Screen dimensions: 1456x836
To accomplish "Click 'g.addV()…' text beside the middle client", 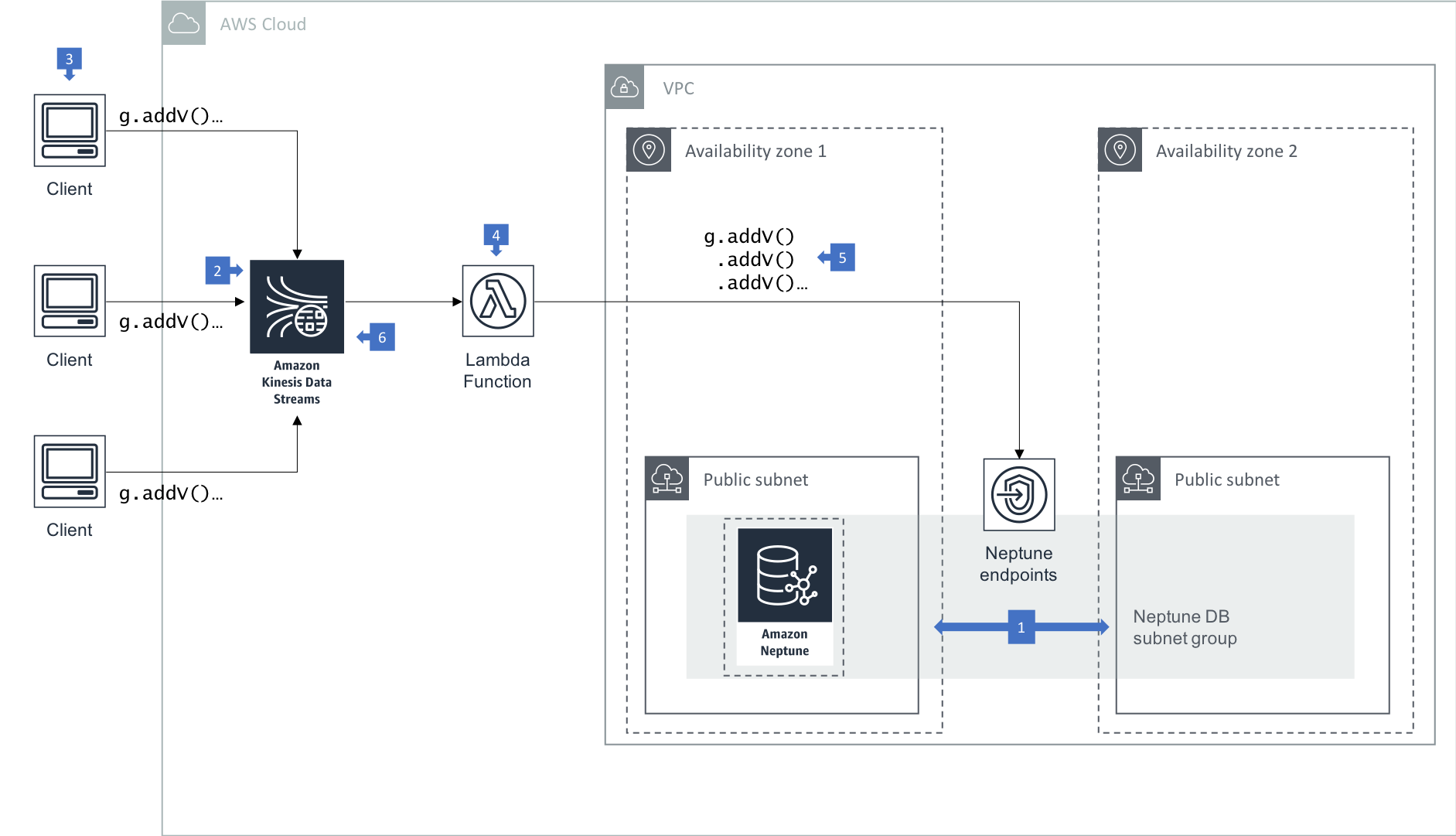I will pos(171,322).
